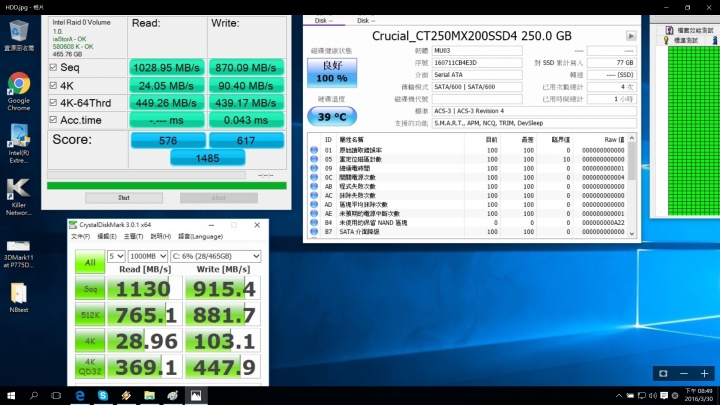Show hidden tray icons chevron
The width and height of the screenshot is (720, 405).
click(619, 395)
